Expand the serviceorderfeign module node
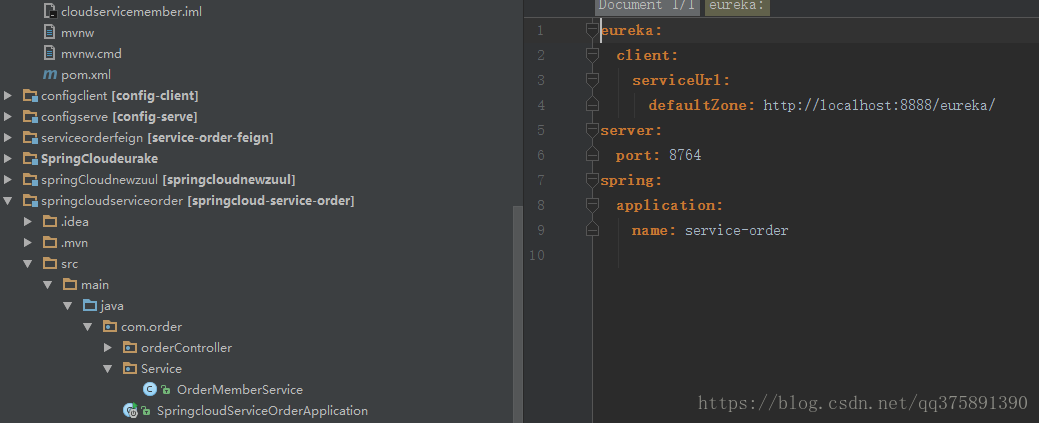The image size is (1039, 423). pyautogui.click(x=8, y=138)
